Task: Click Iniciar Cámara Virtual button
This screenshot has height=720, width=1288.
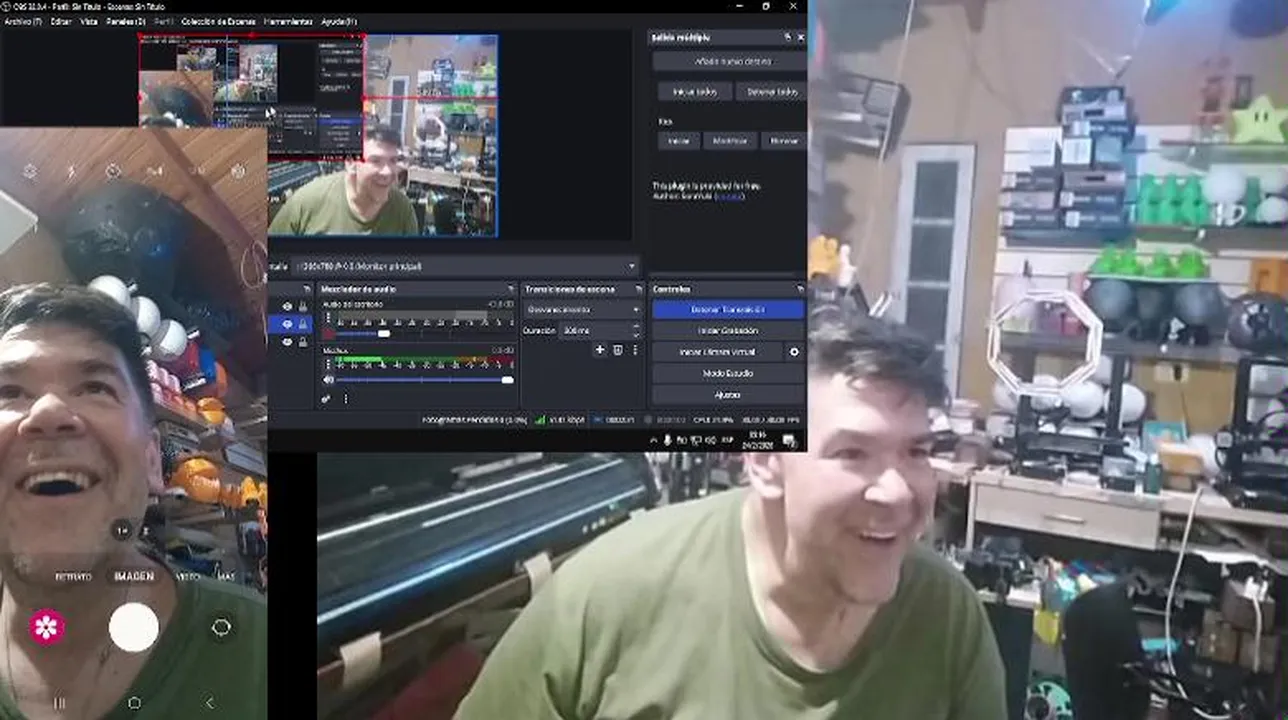Action: pyautogui.click(x=717, y=352)
